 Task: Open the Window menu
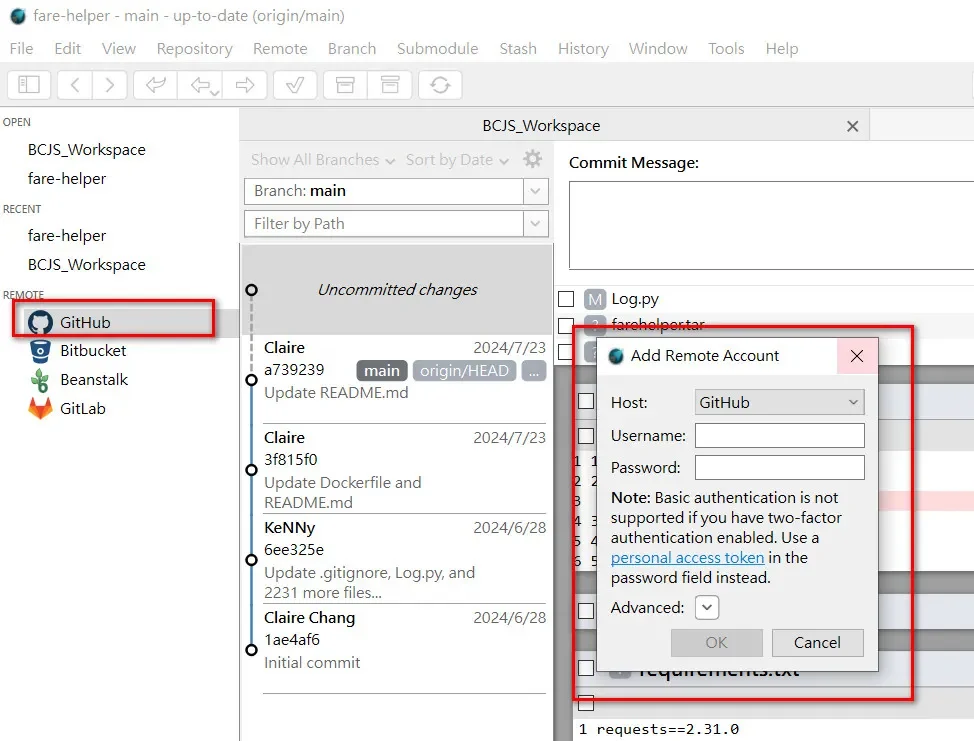pos(658,48)
